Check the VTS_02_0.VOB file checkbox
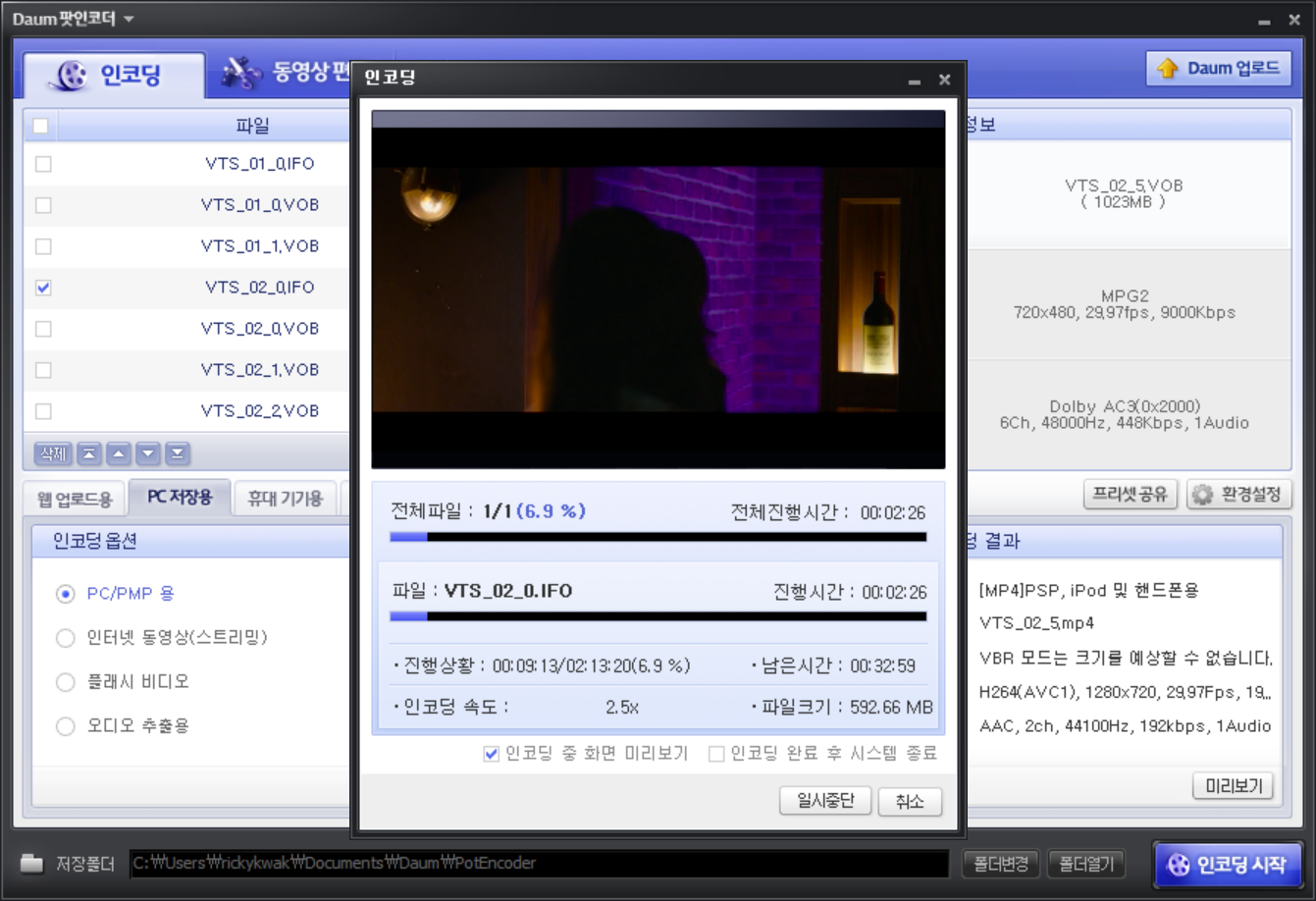Screen dimensions: 1316x901 [43, 329]
